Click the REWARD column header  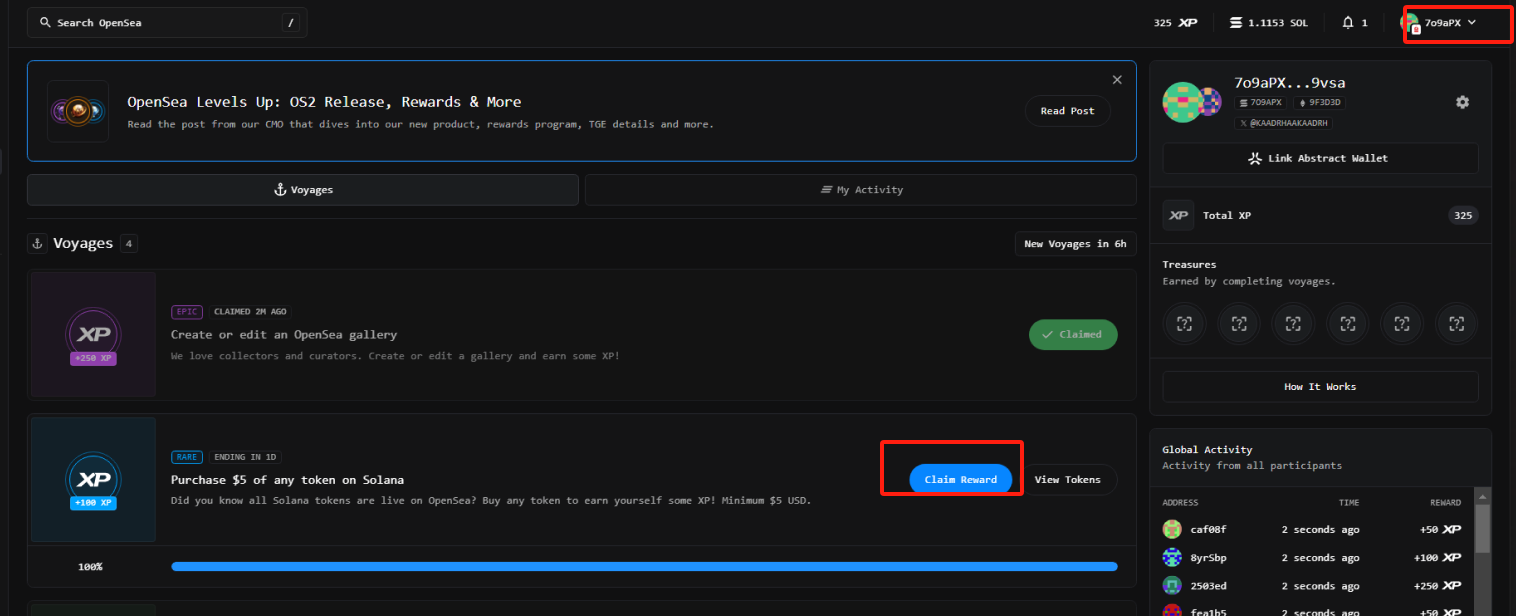pyautogui.click(x=1445, y=502)
